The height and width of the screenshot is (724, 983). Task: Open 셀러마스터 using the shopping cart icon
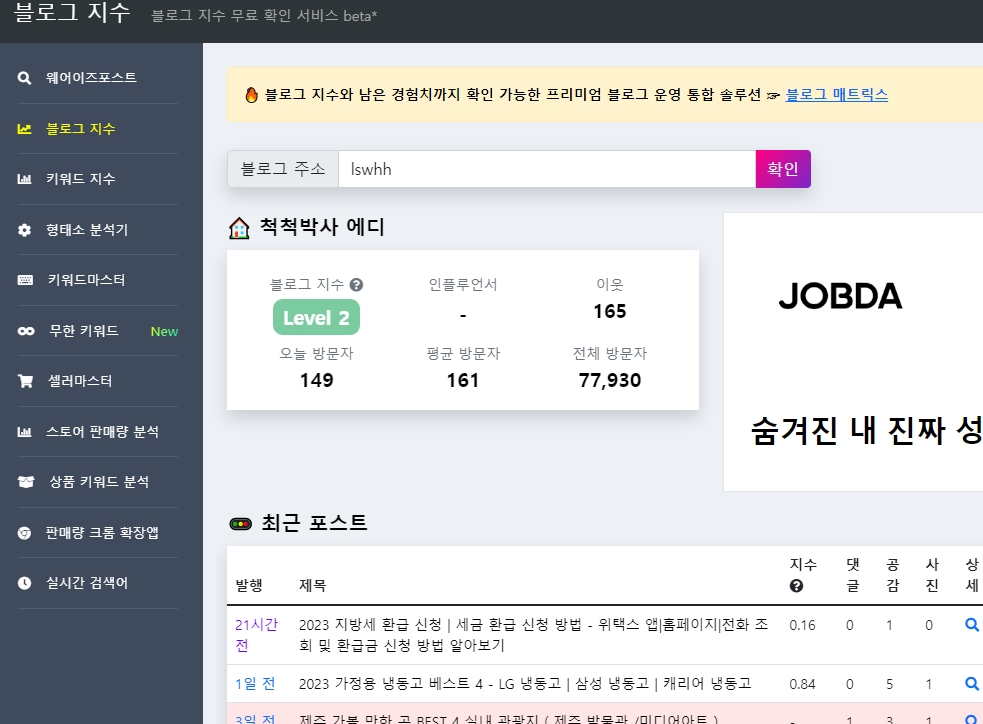pos(25,381)
